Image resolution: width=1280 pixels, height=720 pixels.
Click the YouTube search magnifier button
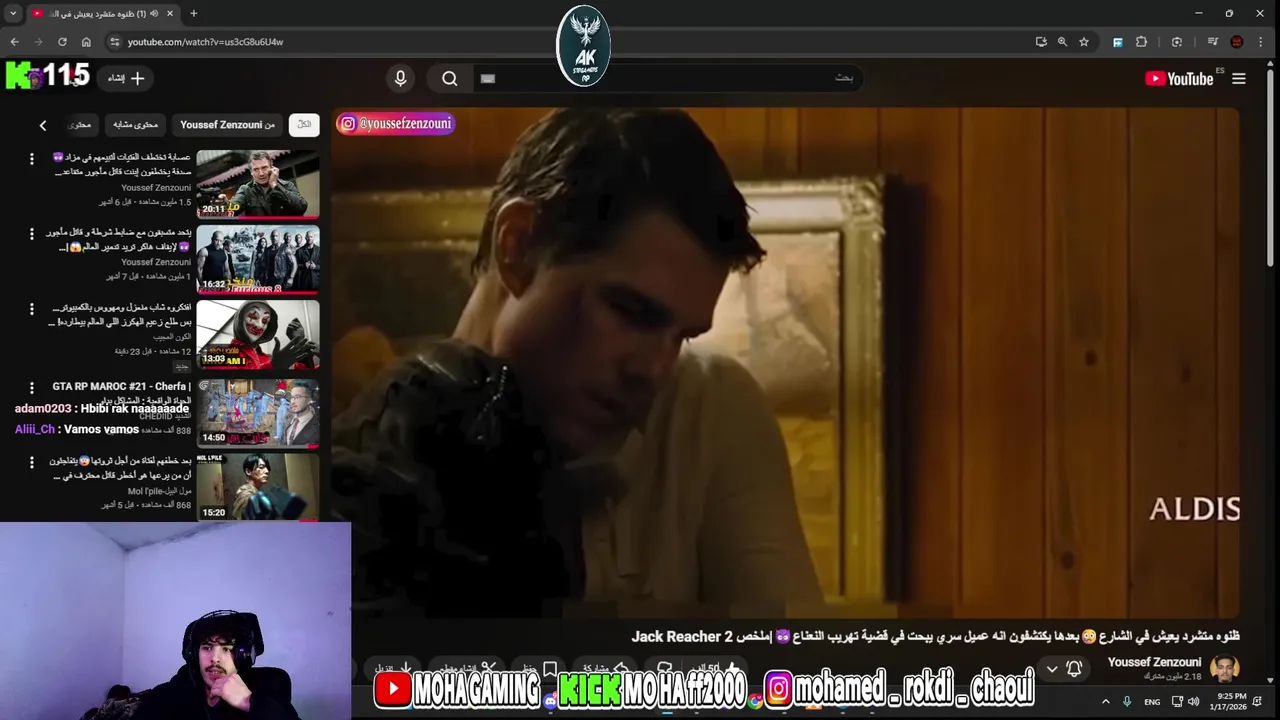pyautogui.click(x=450, y=79)
